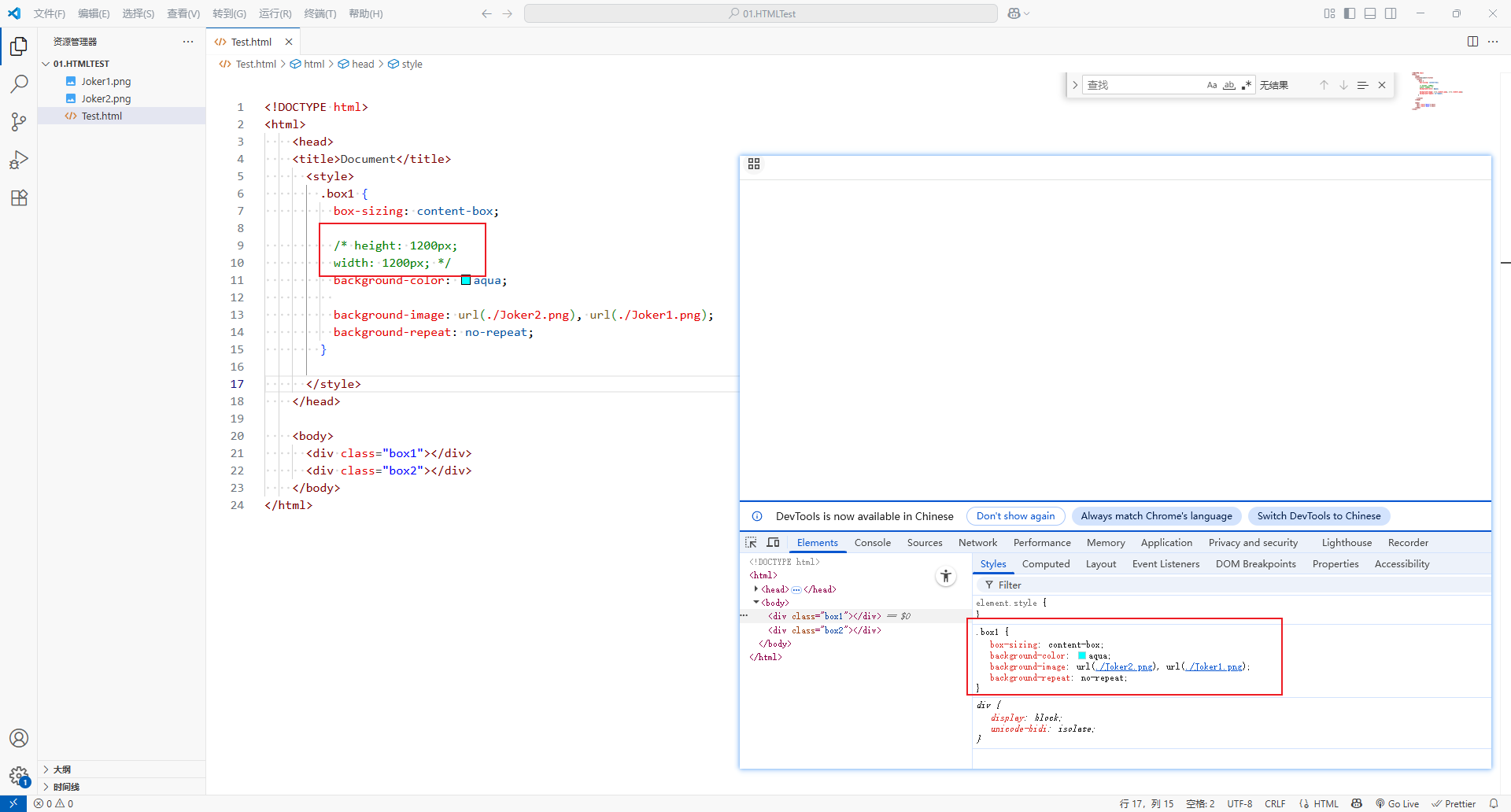Click Don't show again button
The height and width of the screenshot is (812, 1511).
(1015, 516)
